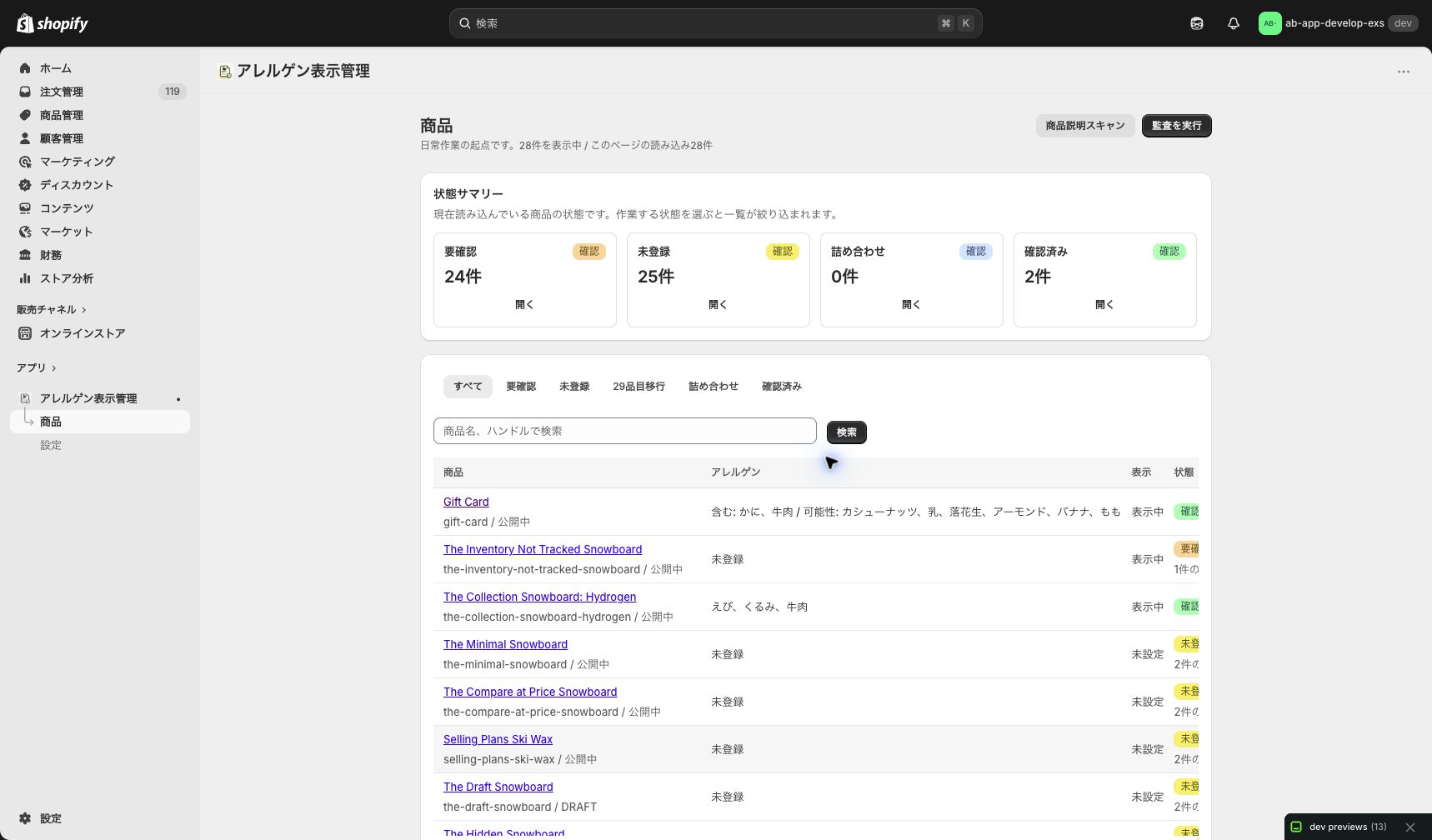Click the 財務 bank icon
Screen dimensions: 1432x840
[x=25, y=255]
